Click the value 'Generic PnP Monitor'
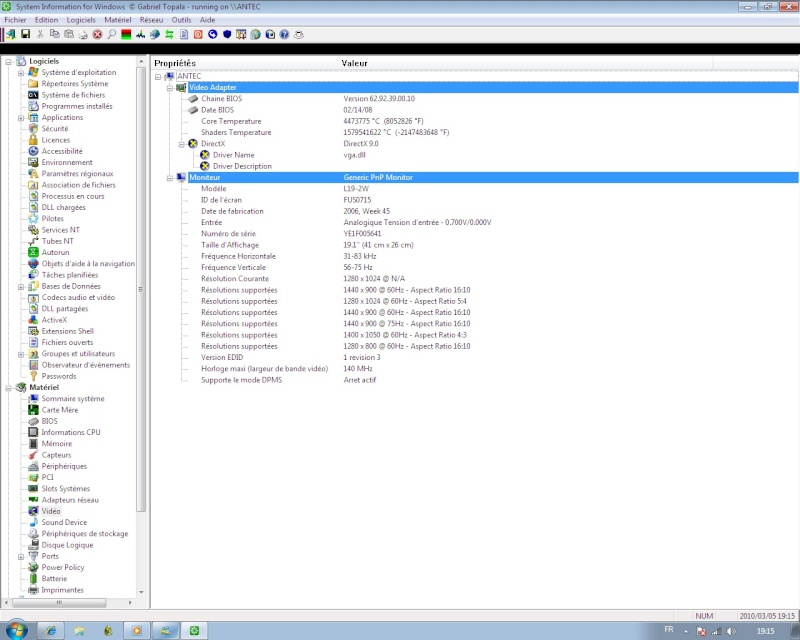 378,178
